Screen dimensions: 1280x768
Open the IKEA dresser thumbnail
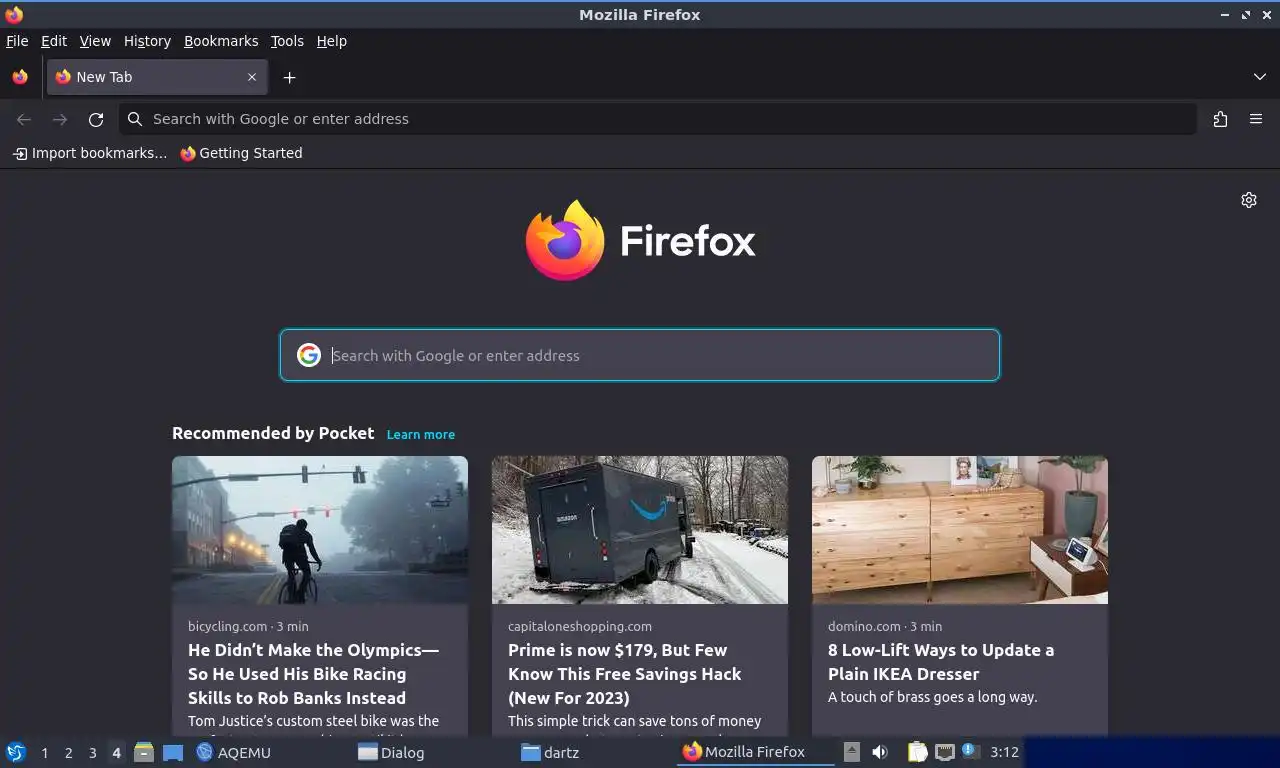tap(960, 530)
